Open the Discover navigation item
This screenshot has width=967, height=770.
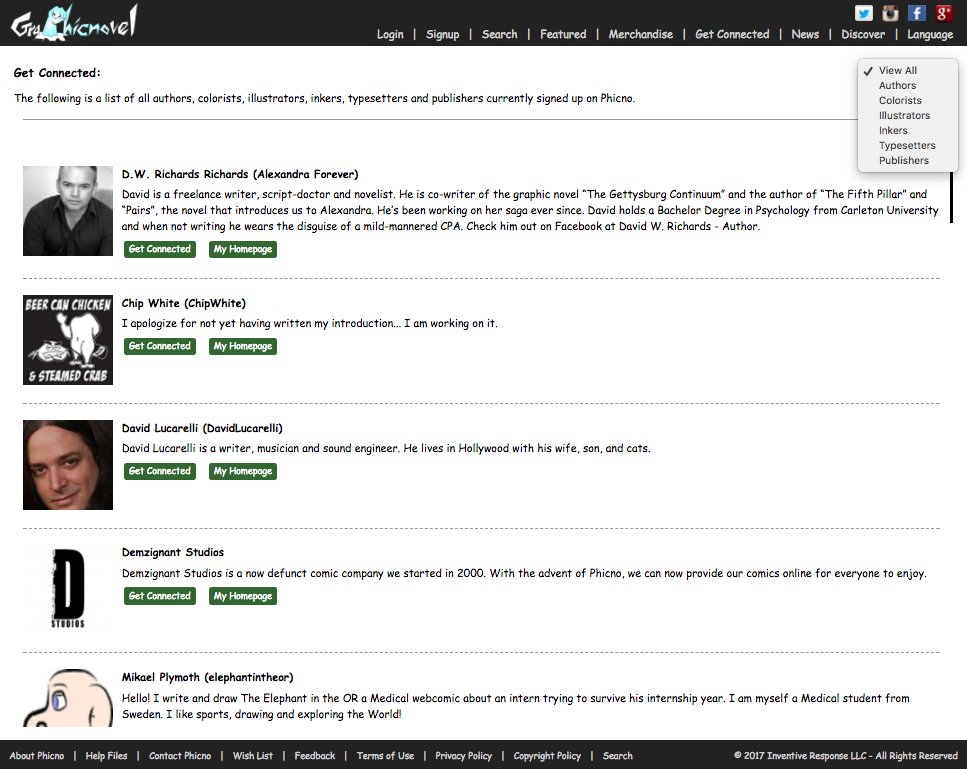pyautogui.click(x=863, y=35)
